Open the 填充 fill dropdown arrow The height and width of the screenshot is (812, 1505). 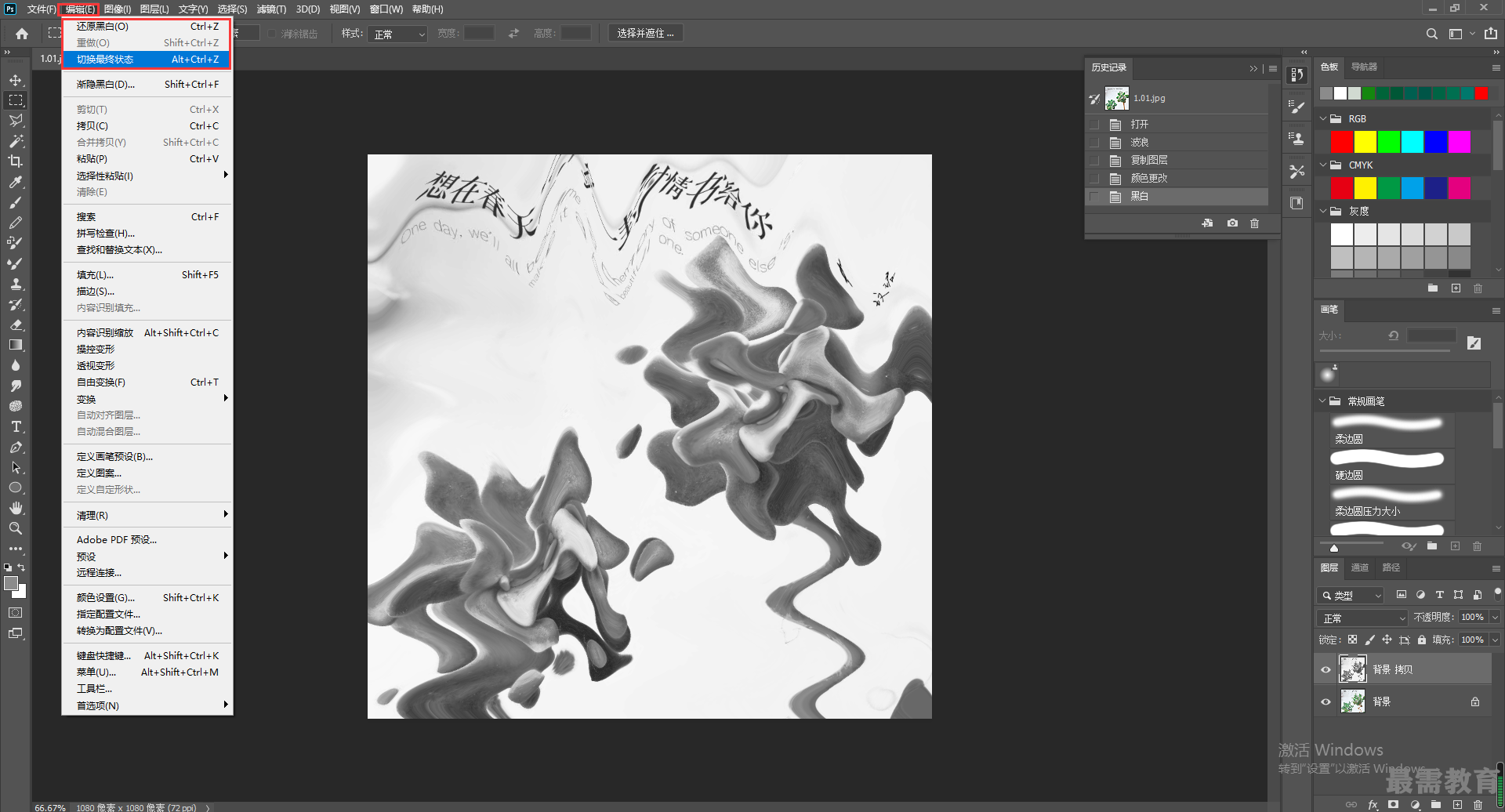[1495, 640]
